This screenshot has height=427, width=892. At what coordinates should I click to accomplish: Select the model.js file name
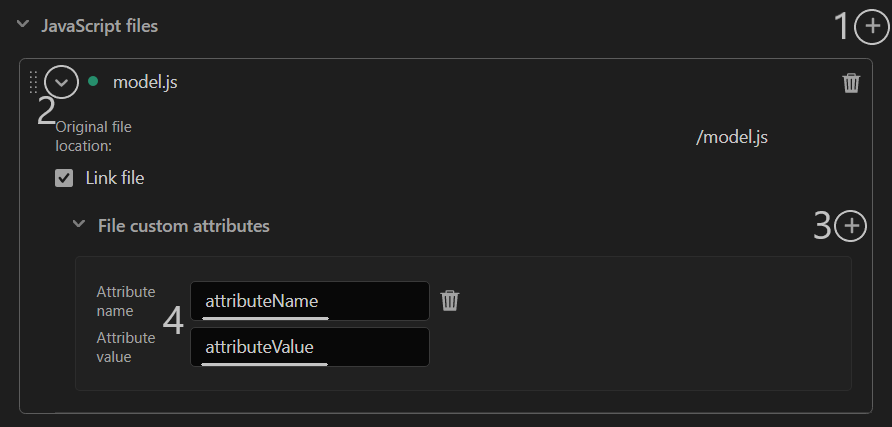coord(145,82)
